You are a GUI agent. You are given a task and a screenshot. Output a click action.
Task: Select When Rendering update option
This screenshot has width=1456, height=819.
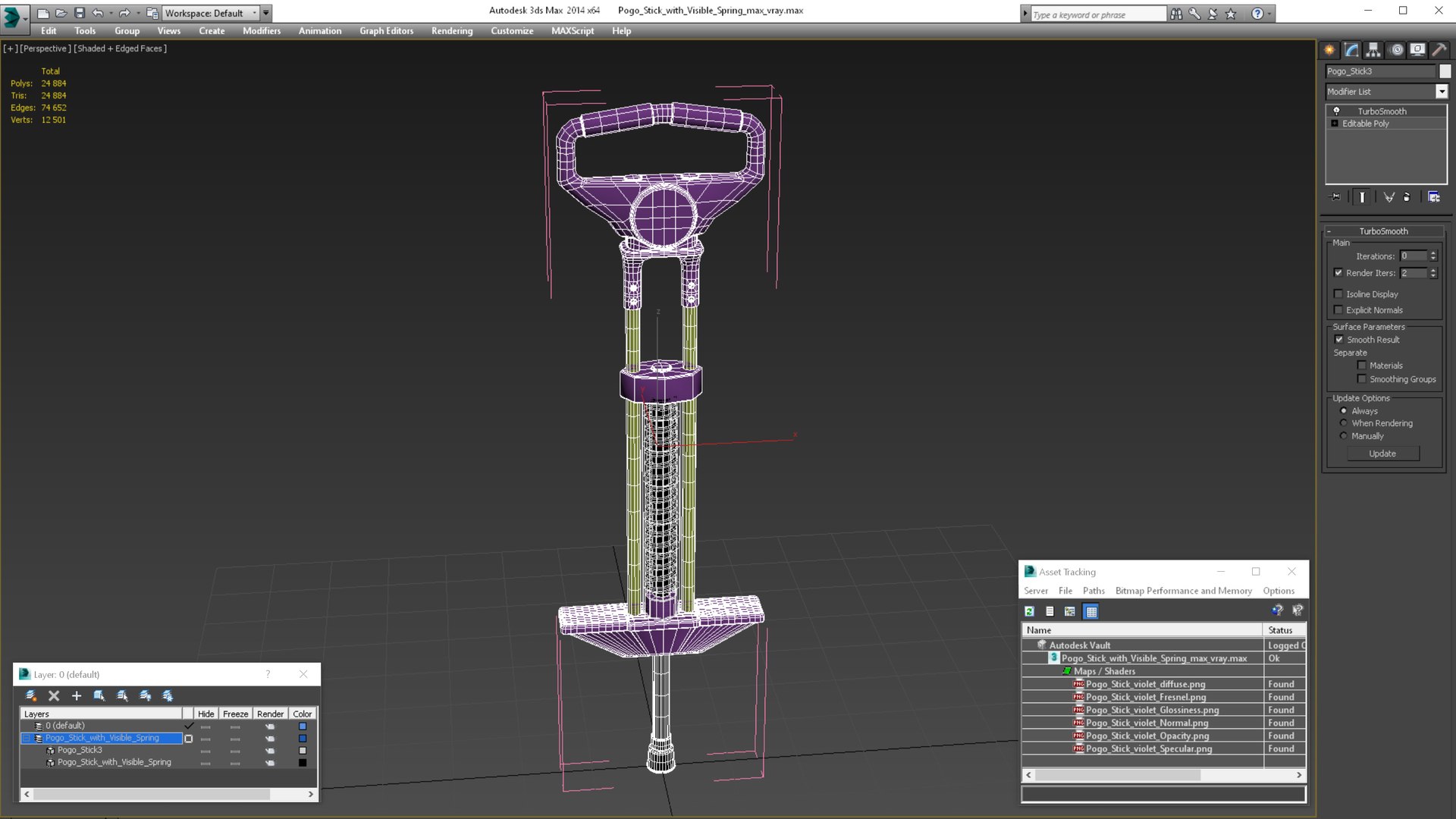coord(1344,423)
